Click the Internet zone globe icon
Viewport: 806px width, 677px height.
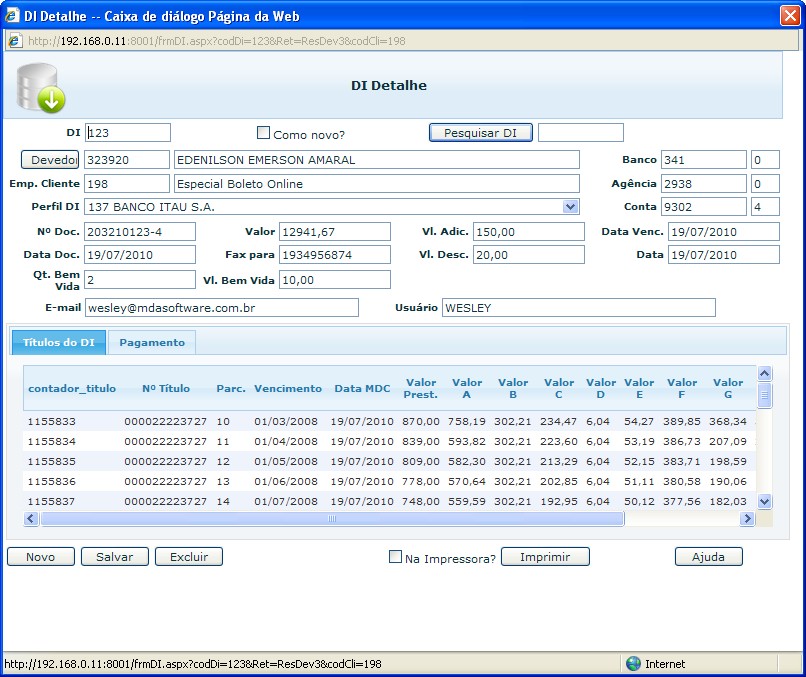(633, 664)
